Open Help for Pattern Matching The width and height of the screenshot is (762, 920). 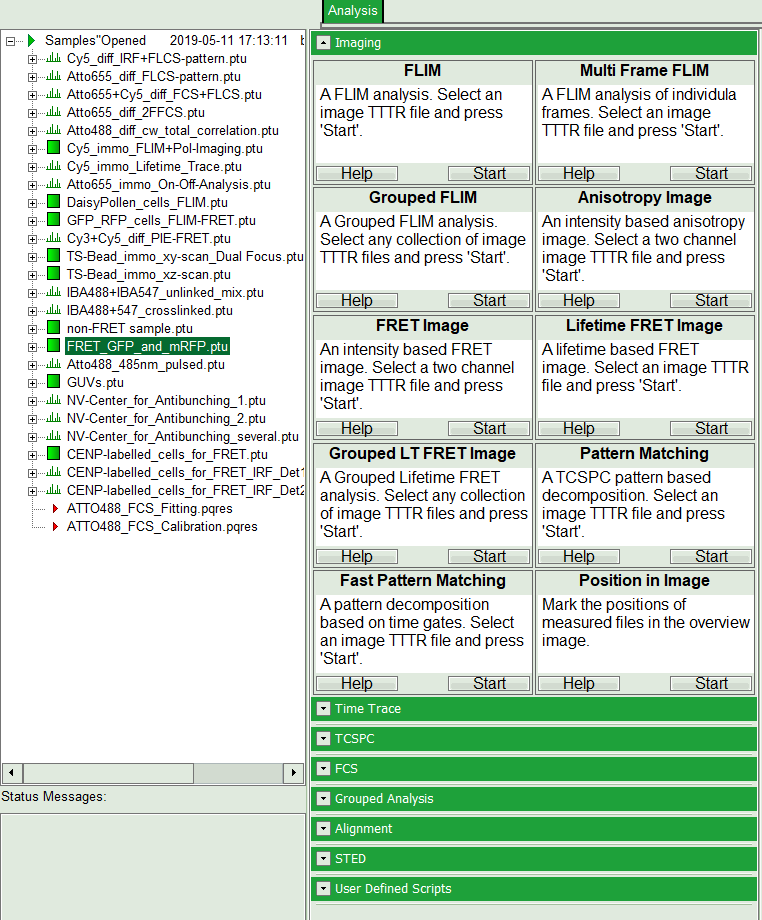coord(578,556)
